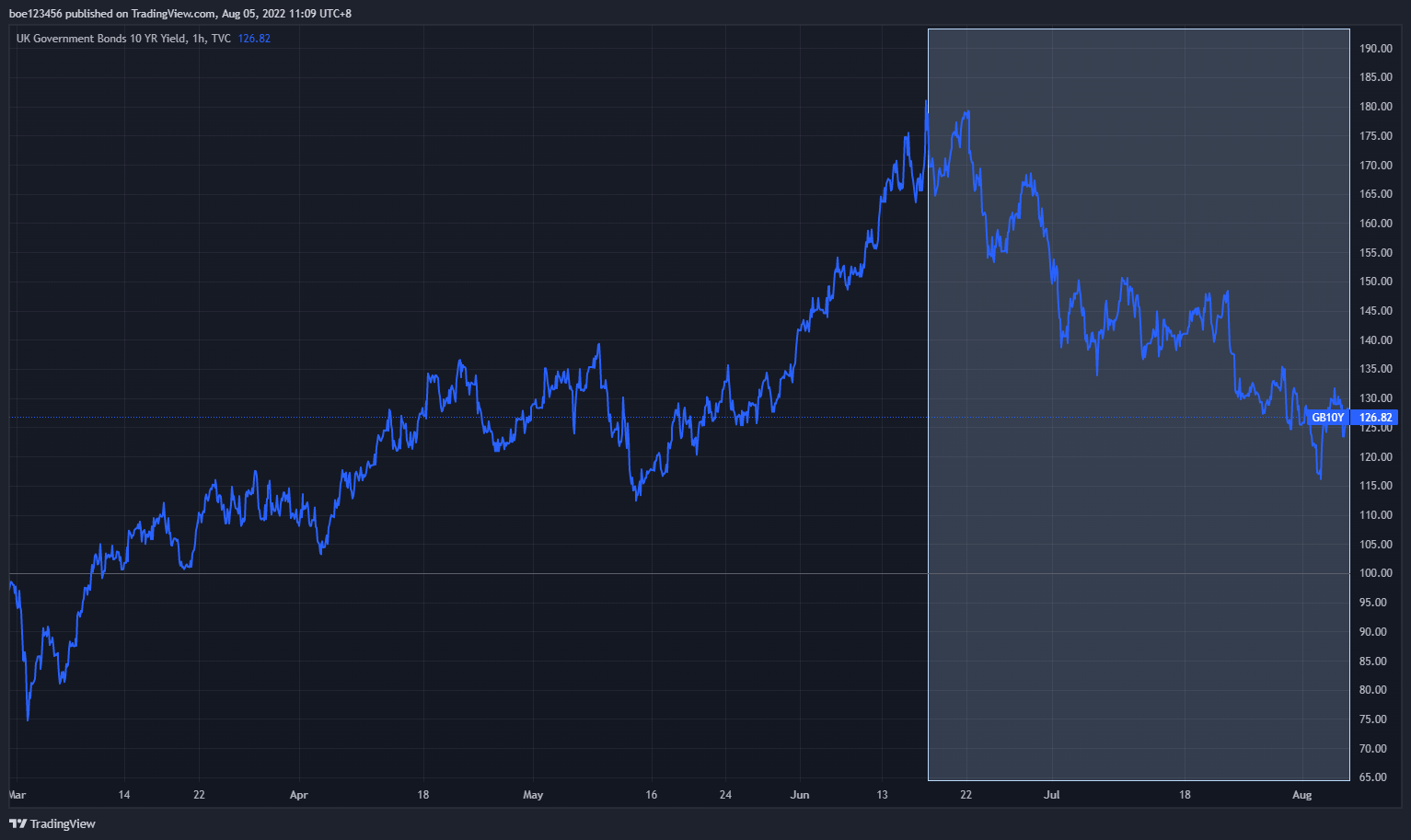Click the 1h interval label in the legend
This screenshot has height=840, width=1411.
(198, 39)
